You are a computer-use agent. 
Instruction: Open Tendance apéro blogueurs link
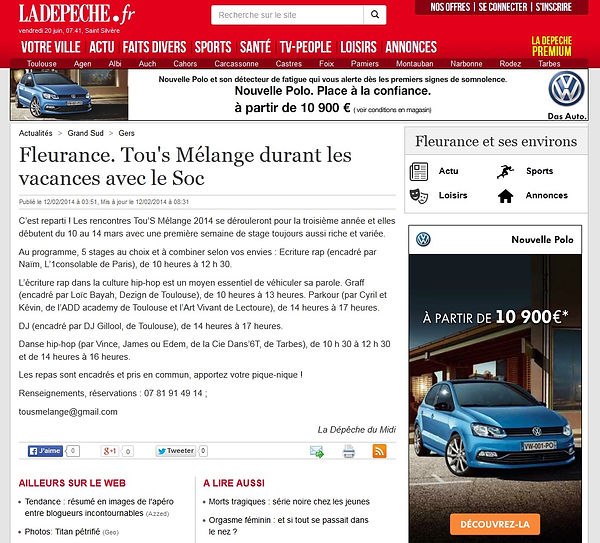pos(99,507)
